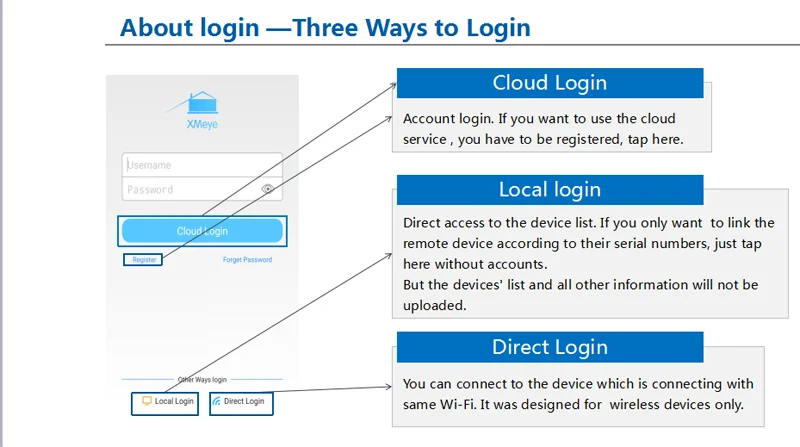Click the Direct Login blue header box
The height and width of the screenshot is (447, 800).
coord(550,347)
